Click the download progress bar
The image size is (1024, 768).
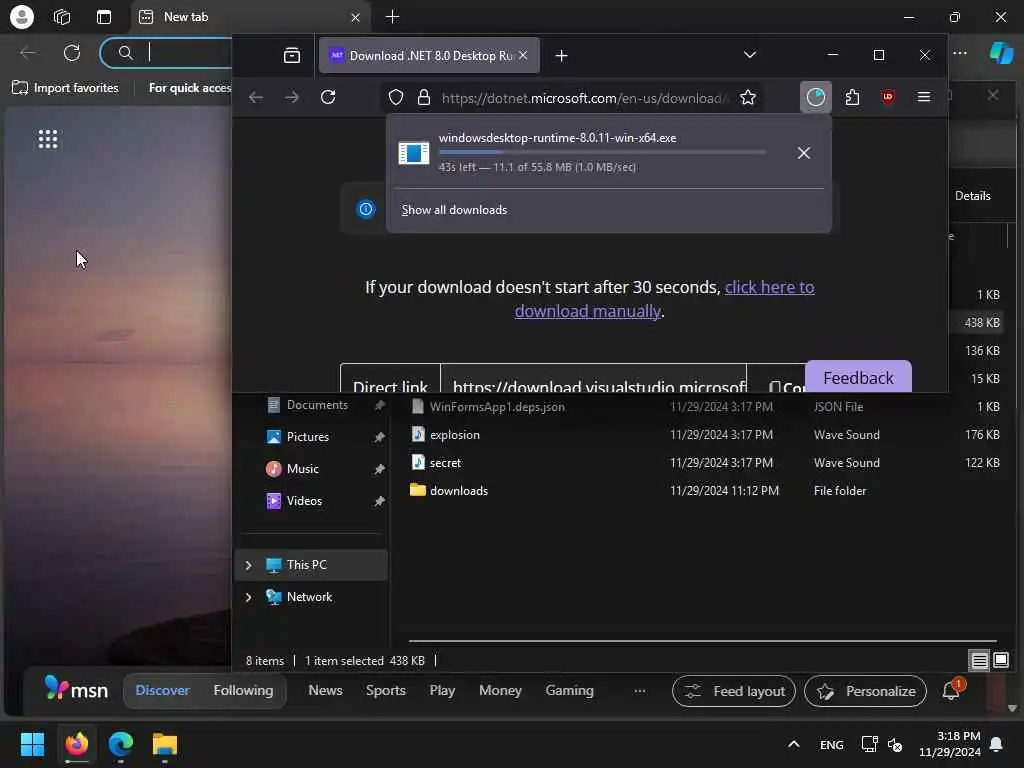[602, 152]
